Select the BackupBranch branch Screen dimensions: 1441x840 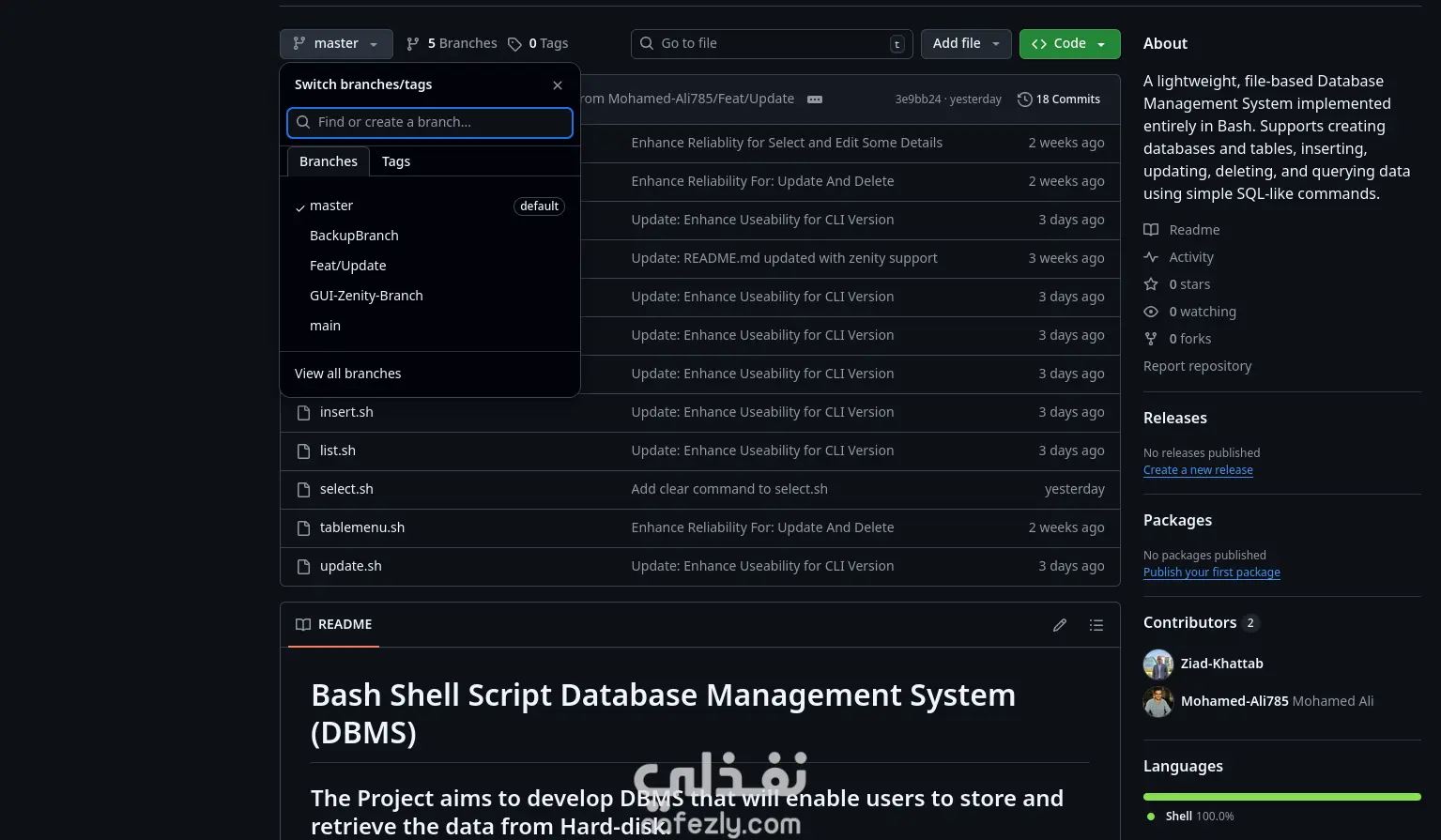[430, 236]
